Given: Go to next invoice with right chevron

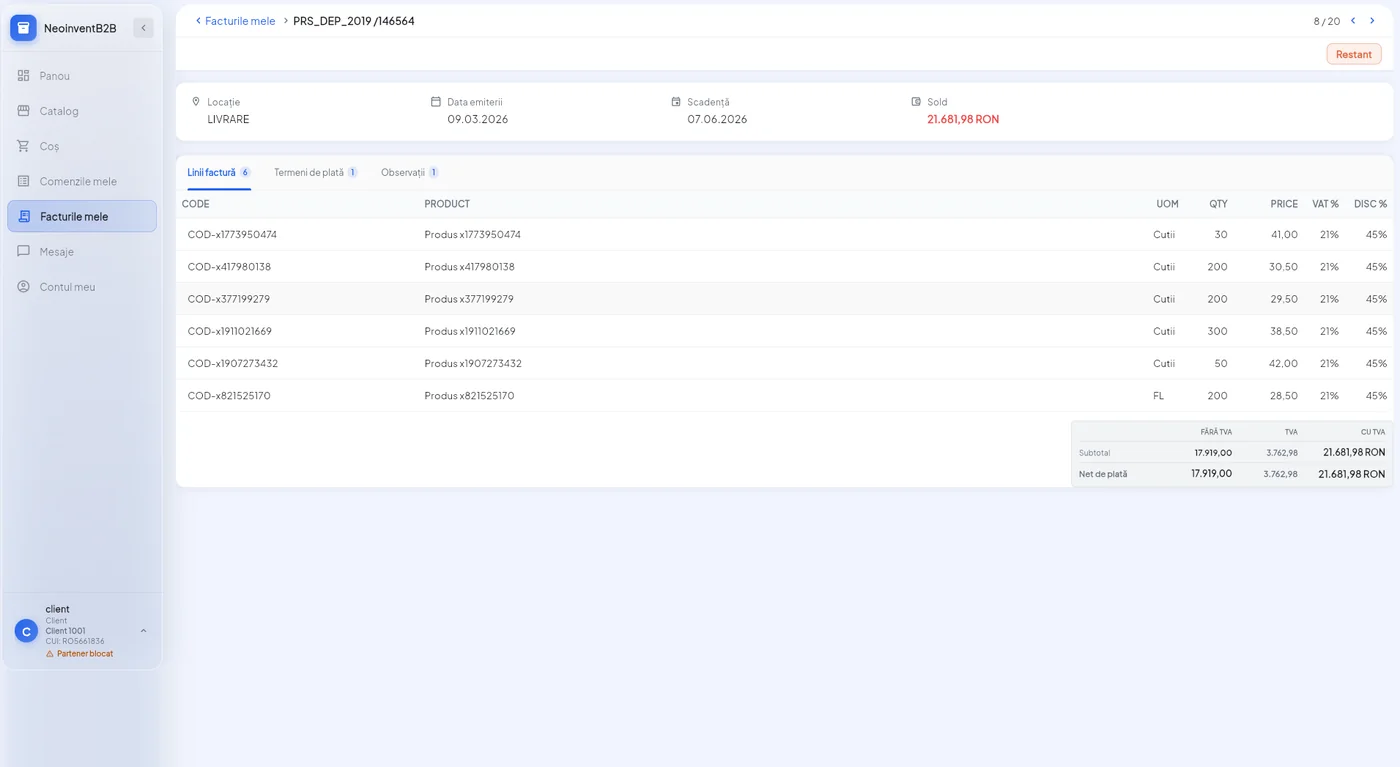Looking at the screenshot, I should click(x=1372, y=21).
